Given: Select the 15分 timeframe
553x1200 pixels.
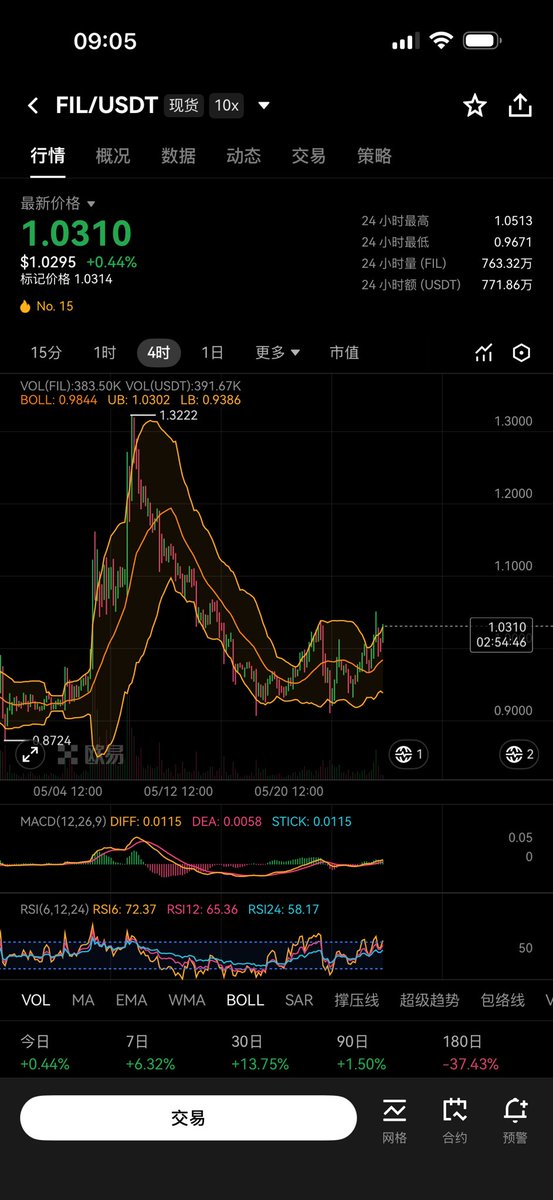Looking at the screenshot, I should [x=46, y=352].
